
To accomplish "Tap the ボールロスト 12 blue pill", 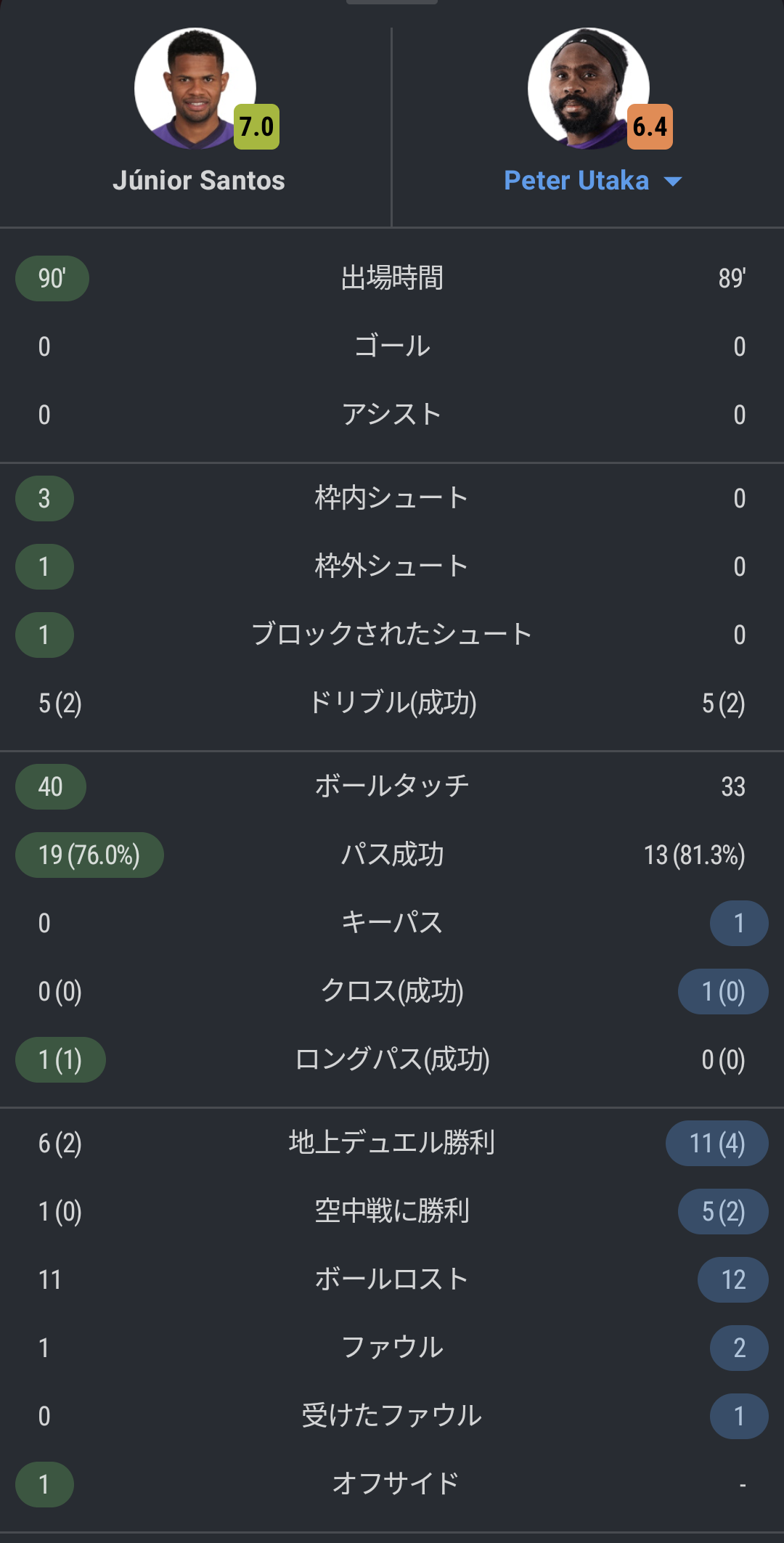I will pos(733,1279).
